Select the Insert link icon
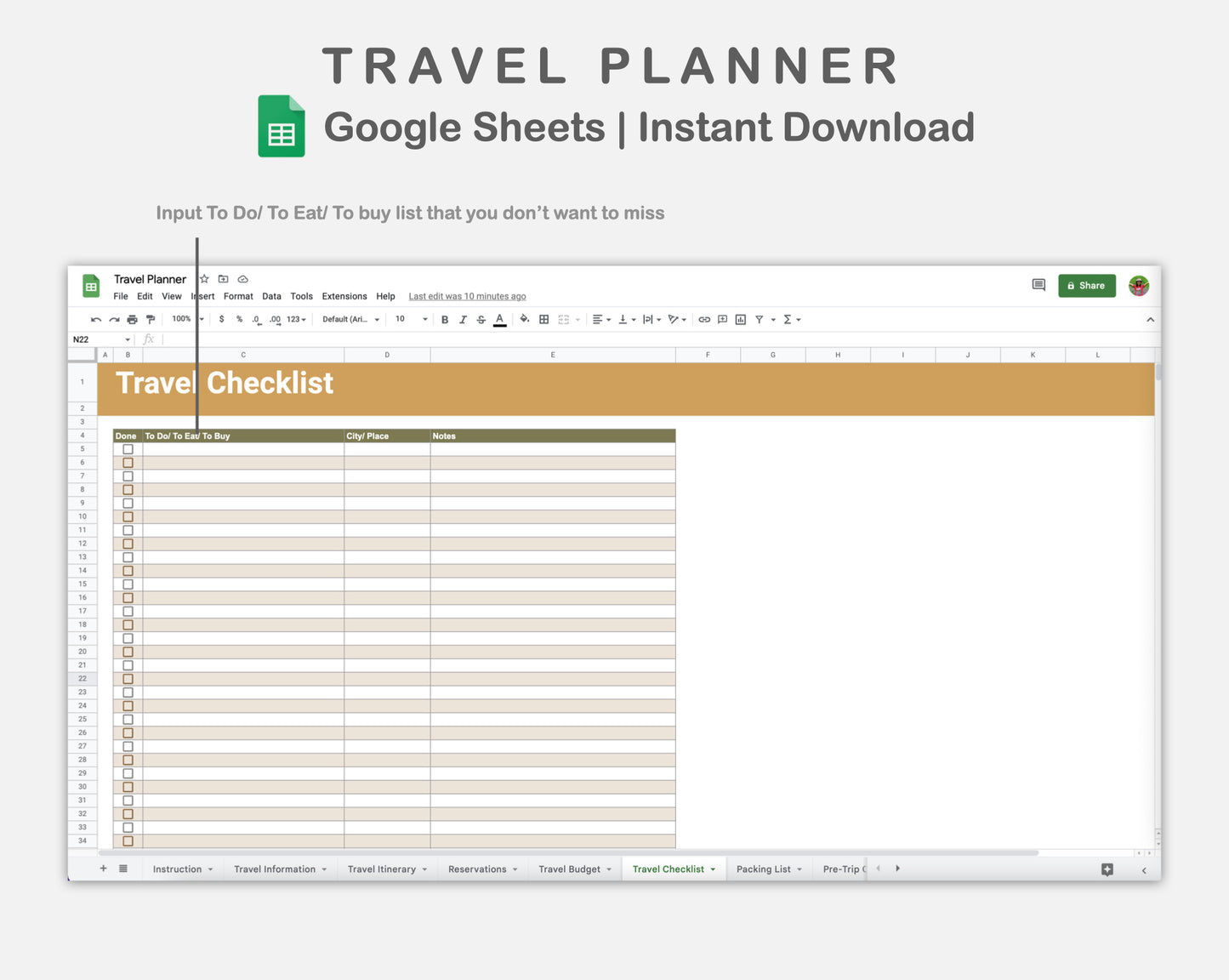Screen dimensions: 1229x980 (x=703, y=319)
